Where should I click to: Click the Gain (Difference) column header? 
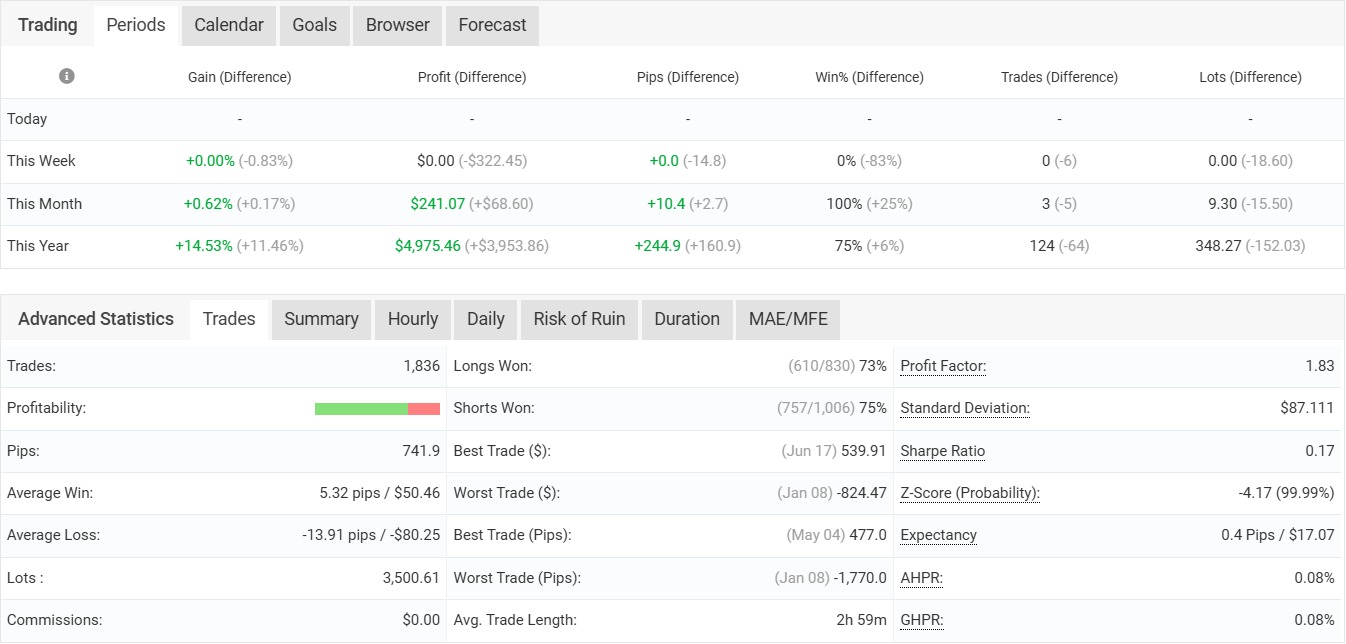tap(240, 77)
